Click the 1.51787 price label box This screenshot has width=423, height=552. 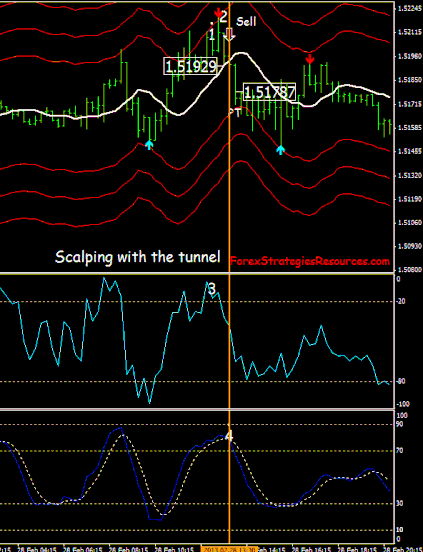pyautogui.click(x=270, y=92)
